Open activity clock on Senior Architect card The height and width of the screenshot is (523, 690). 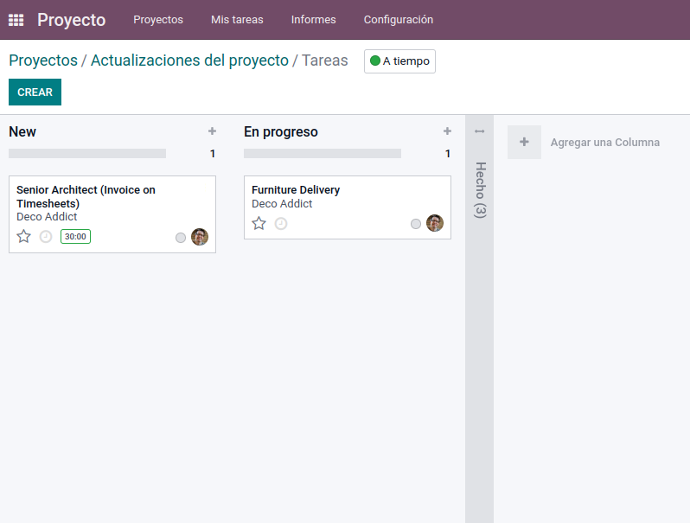tap(46, 237)
